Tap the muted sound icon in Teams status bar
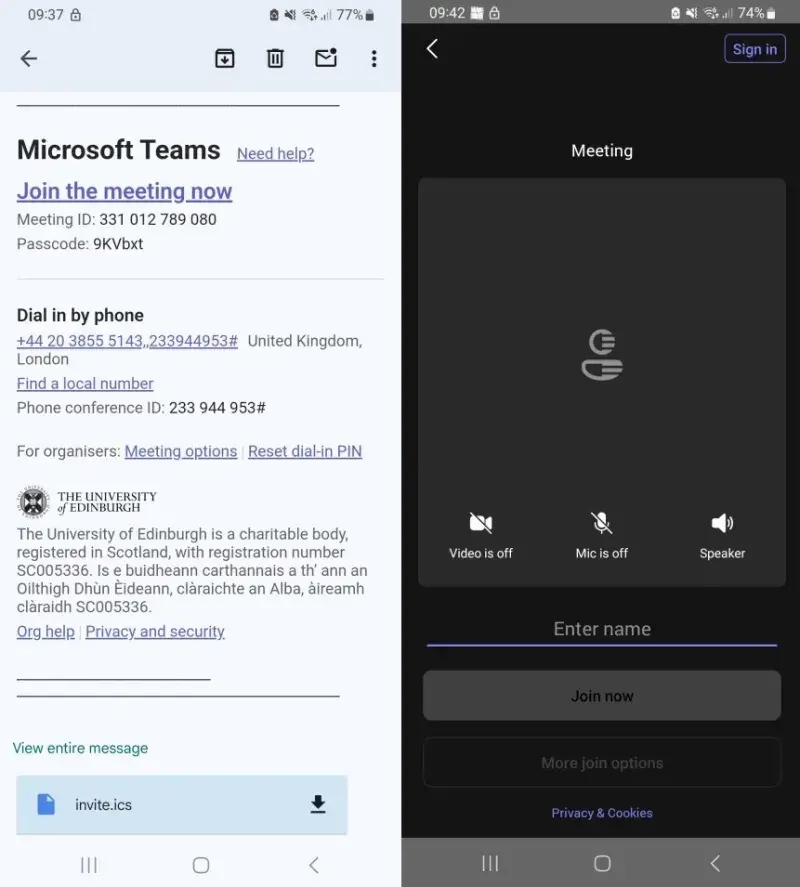Screen dimensions: 800x887 coord(692,13)
